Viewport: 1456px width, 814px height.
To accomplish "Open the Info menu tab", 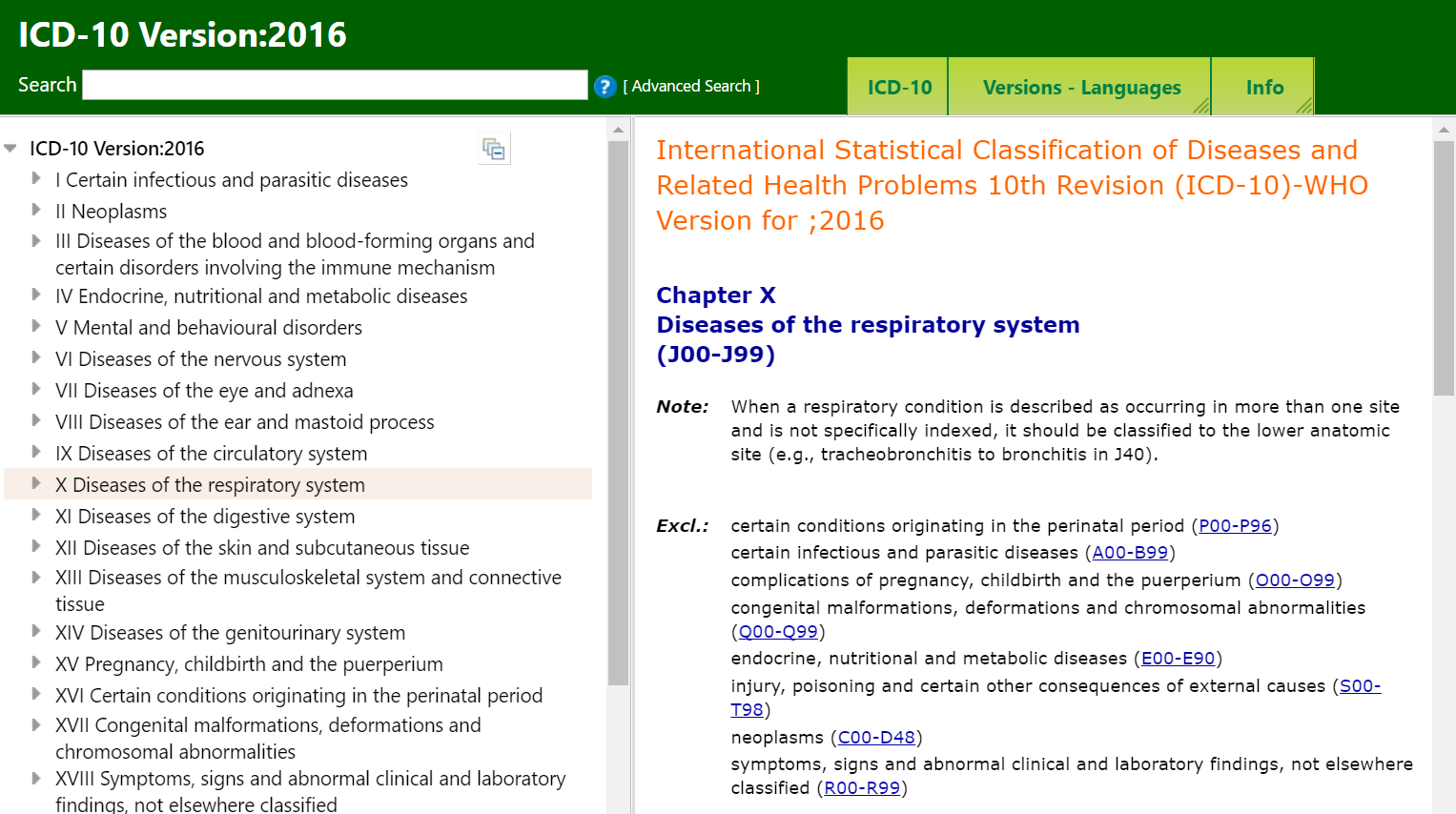I will [1264, 87].
